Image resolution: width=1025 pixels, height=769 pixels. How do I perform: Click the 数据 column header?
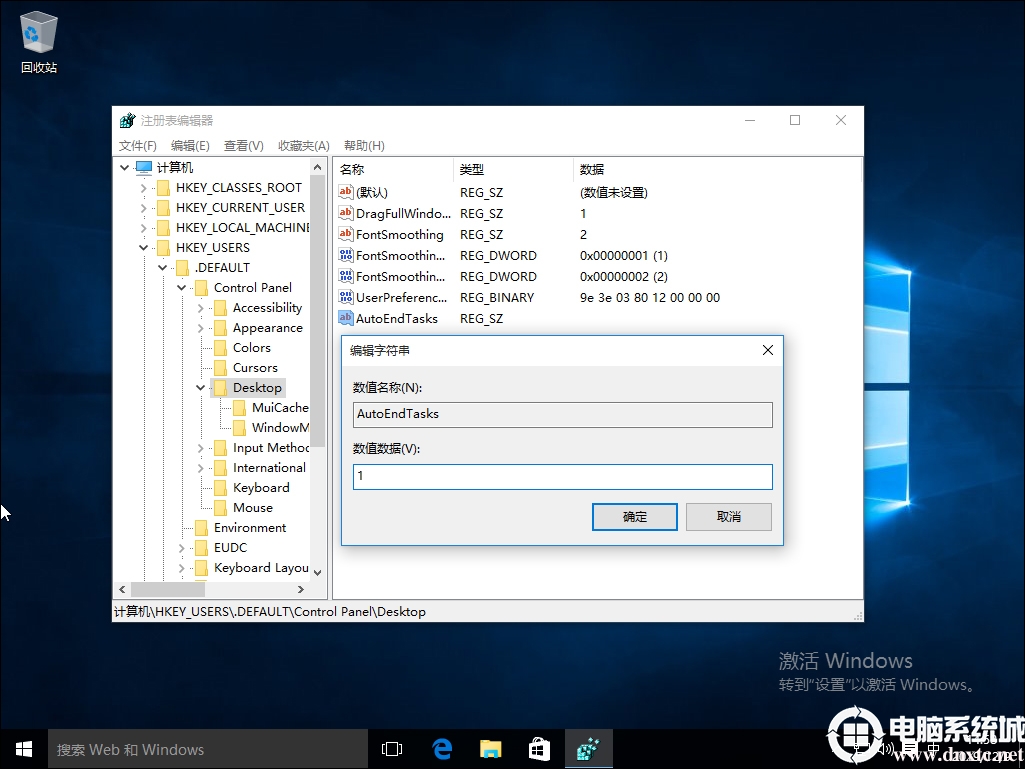pos(717,169)
